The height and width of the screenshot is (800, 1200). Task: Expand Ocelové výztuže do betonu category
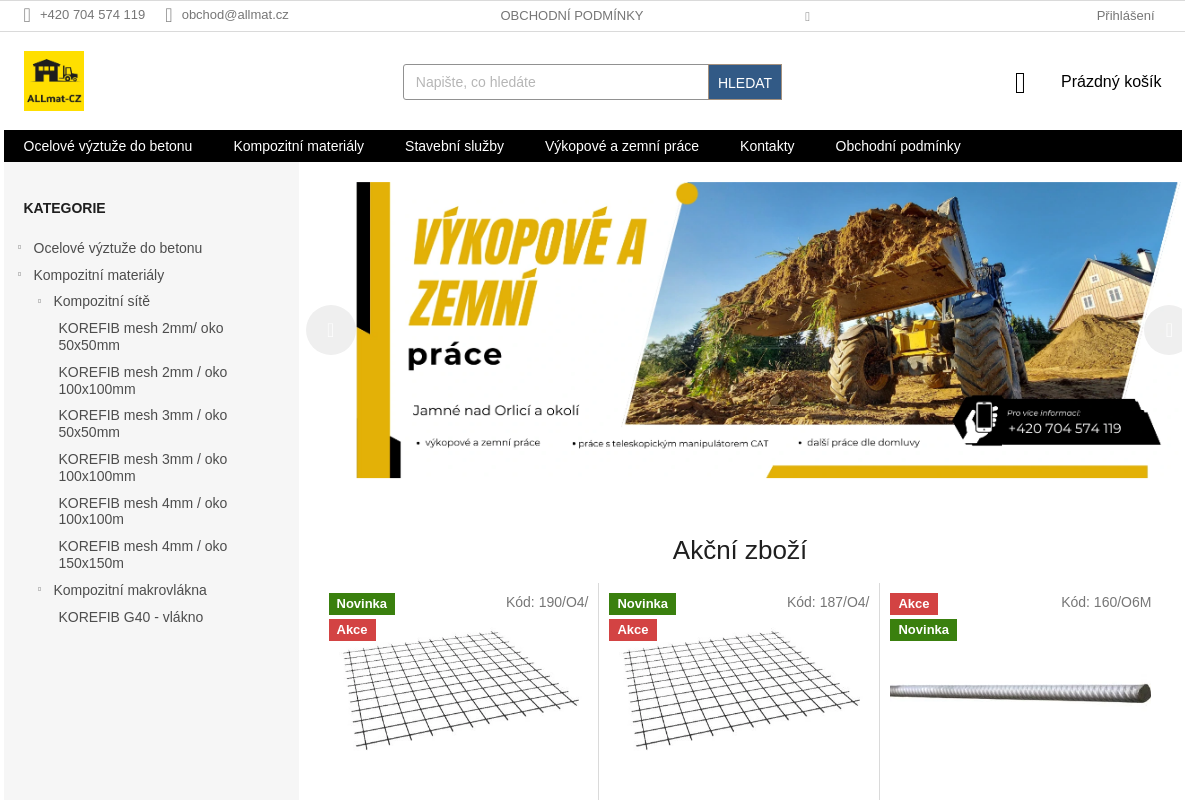[19, 247]
